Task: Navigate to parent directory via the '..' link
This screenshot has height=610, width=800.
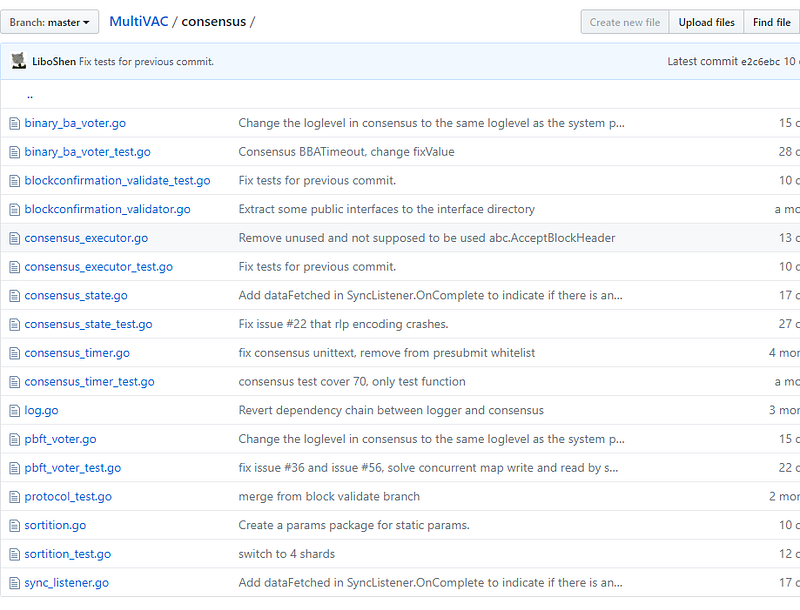Action: (30, 95)
